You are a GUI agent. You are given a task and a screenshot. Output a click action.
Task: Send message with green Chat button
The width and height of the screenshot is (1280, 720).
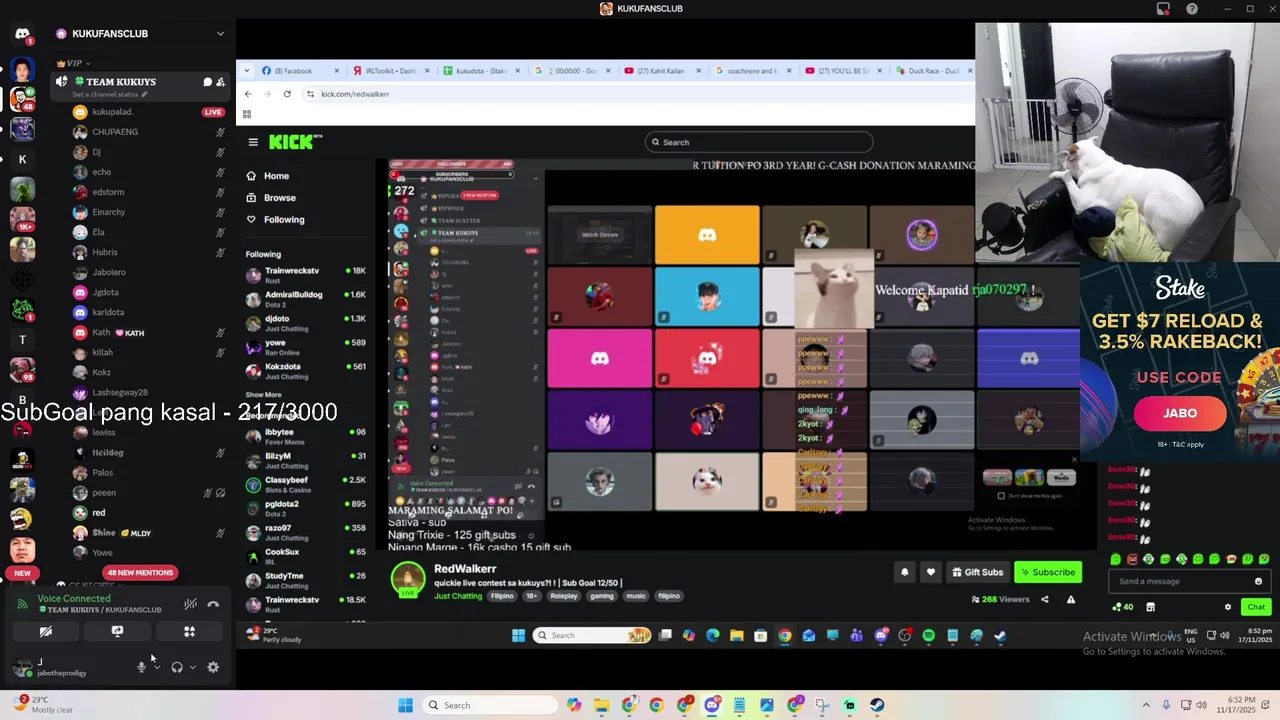1256,607
